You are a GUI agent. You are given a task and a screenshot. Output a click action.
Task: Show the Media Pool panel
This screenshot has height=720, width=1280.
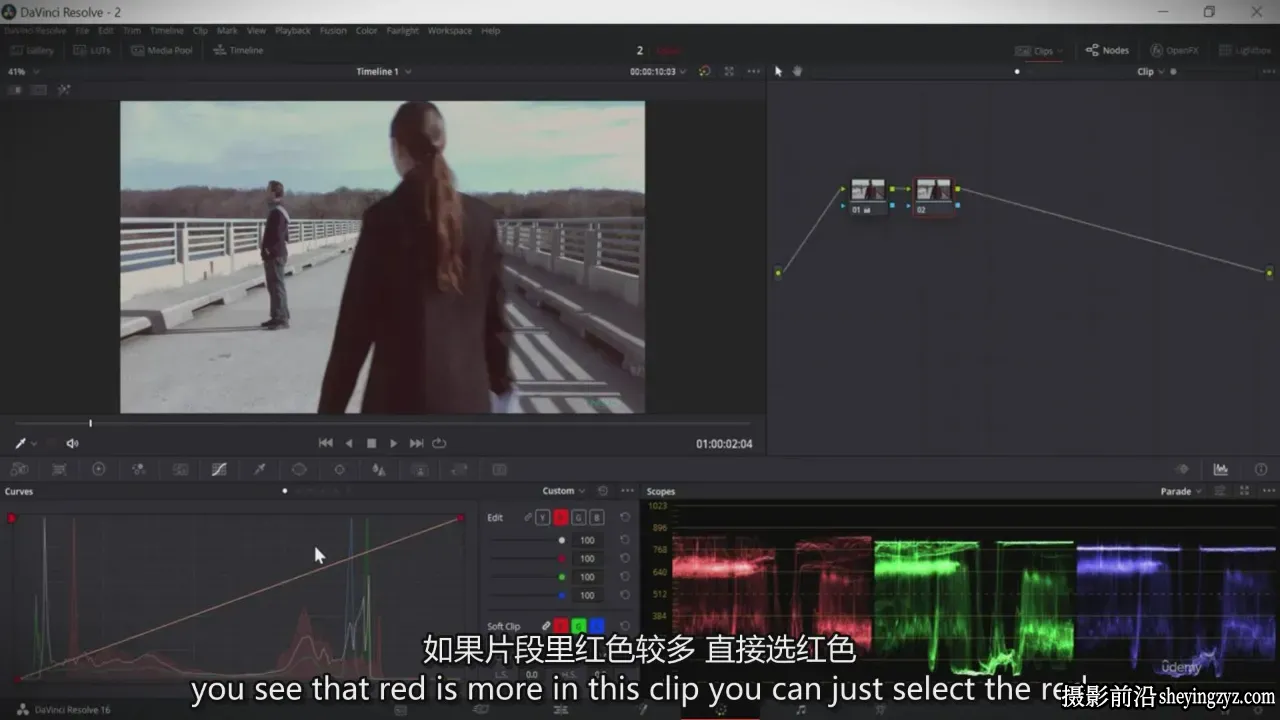tap(161, 50)
